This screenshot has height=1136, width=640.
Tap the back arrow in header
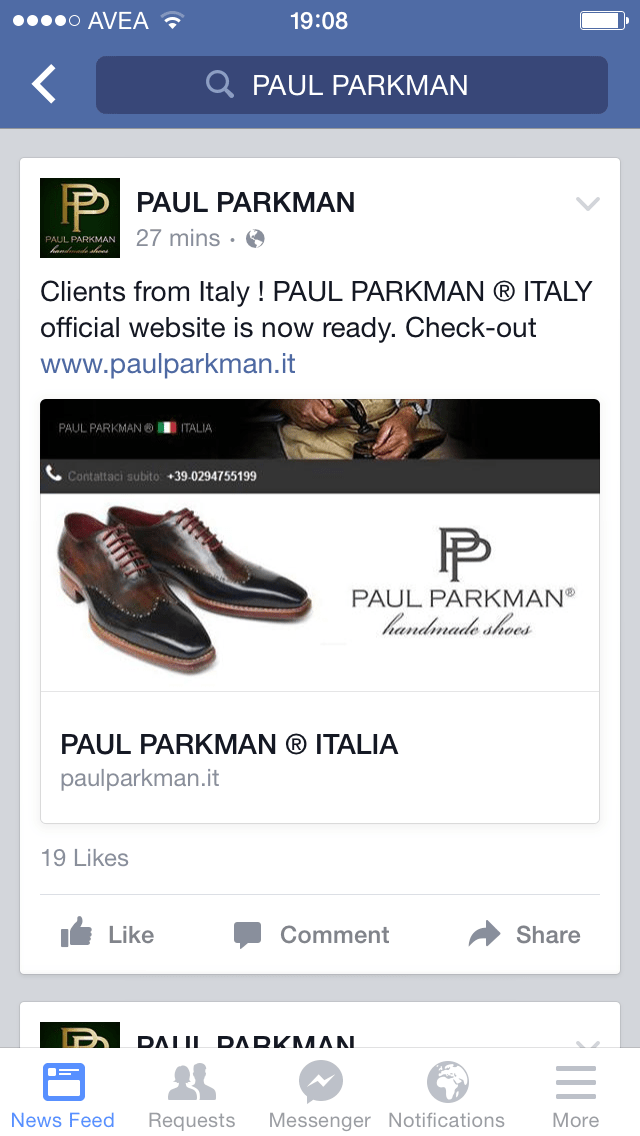coord(43,84)
